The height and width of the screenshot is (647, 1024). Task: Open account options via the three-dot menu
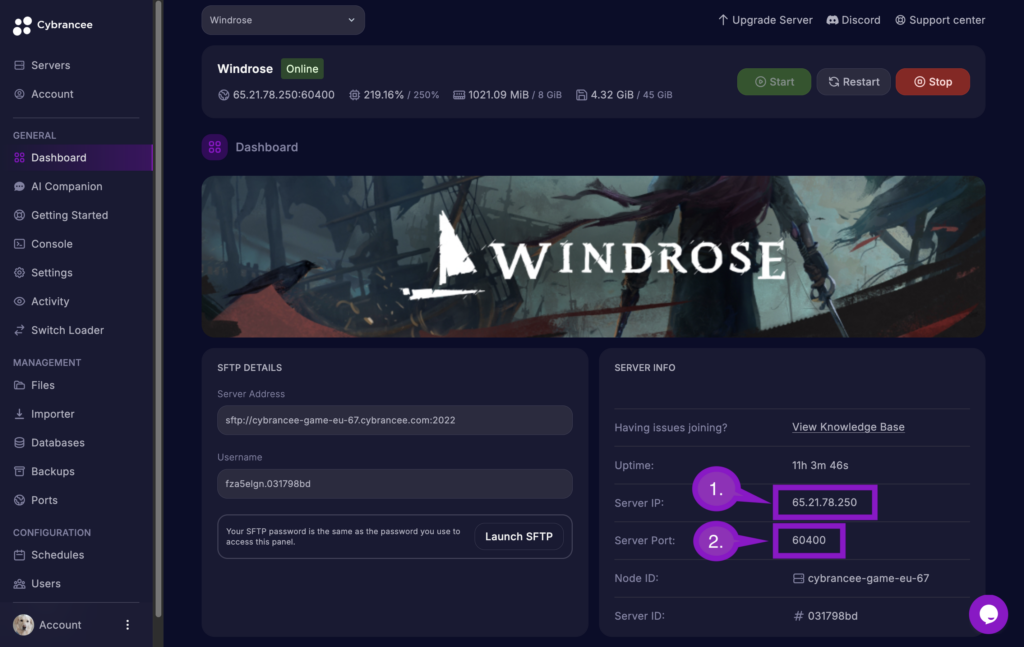click(126, 624)
